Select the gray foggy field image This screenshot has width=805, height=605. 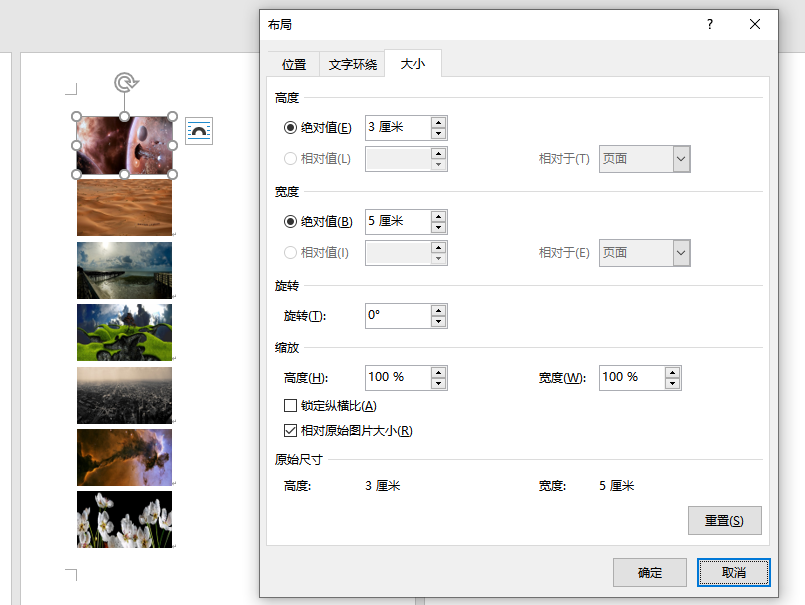pyautogui.click(x=124, y=395)
